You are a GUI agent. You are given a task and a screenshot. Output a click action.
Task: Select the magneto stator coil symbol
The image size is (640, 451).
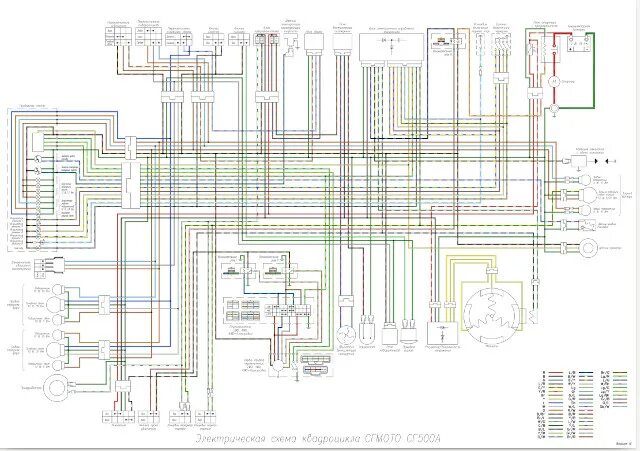tap(493, 316)
